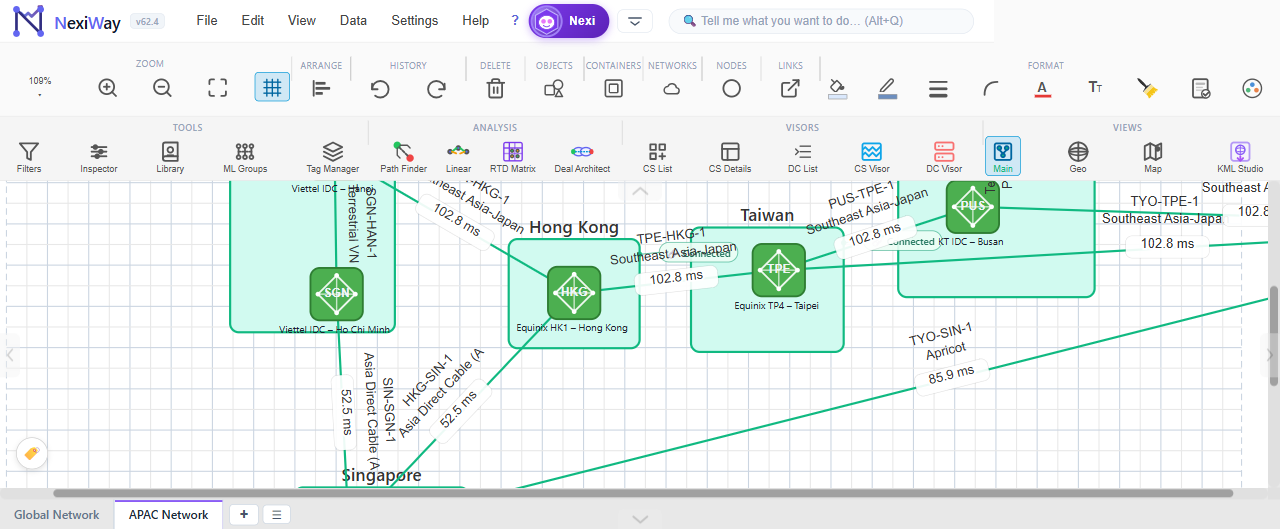Show the CS List visor
This screenshot has width=1280, height=529.
[657, 156]
